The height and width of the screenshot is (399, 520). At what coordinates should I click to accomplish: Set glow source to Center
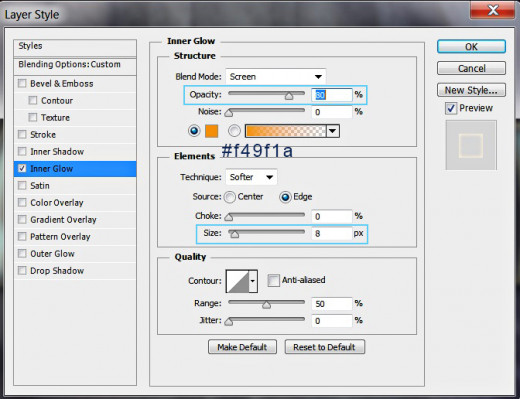(230, 197)
